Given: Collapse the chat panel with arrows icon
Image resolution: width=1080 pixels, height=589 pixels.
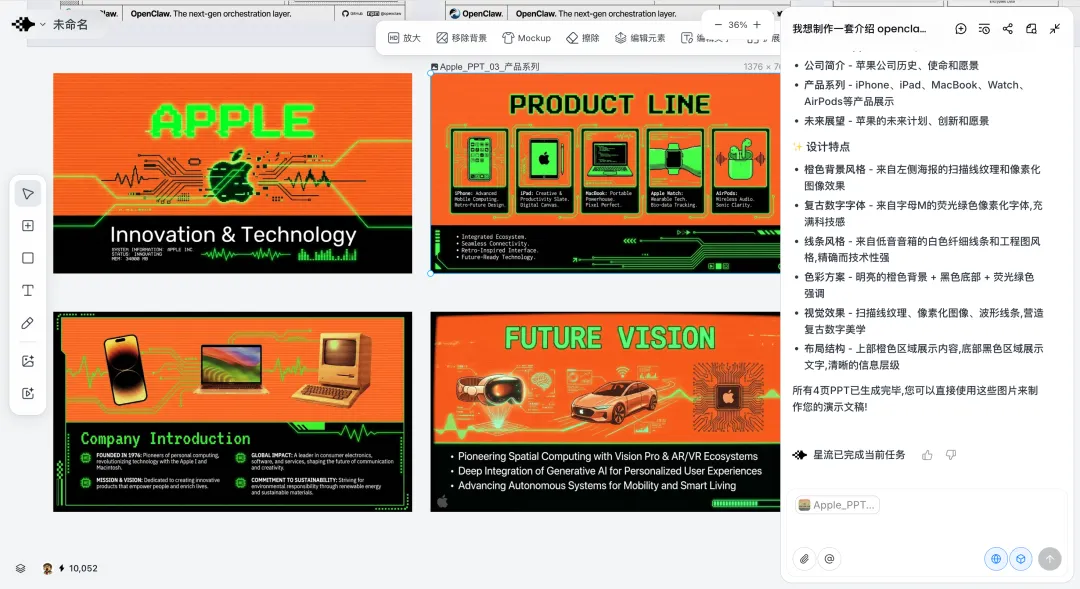Looking at the screenshot, I should (1055, 28).
